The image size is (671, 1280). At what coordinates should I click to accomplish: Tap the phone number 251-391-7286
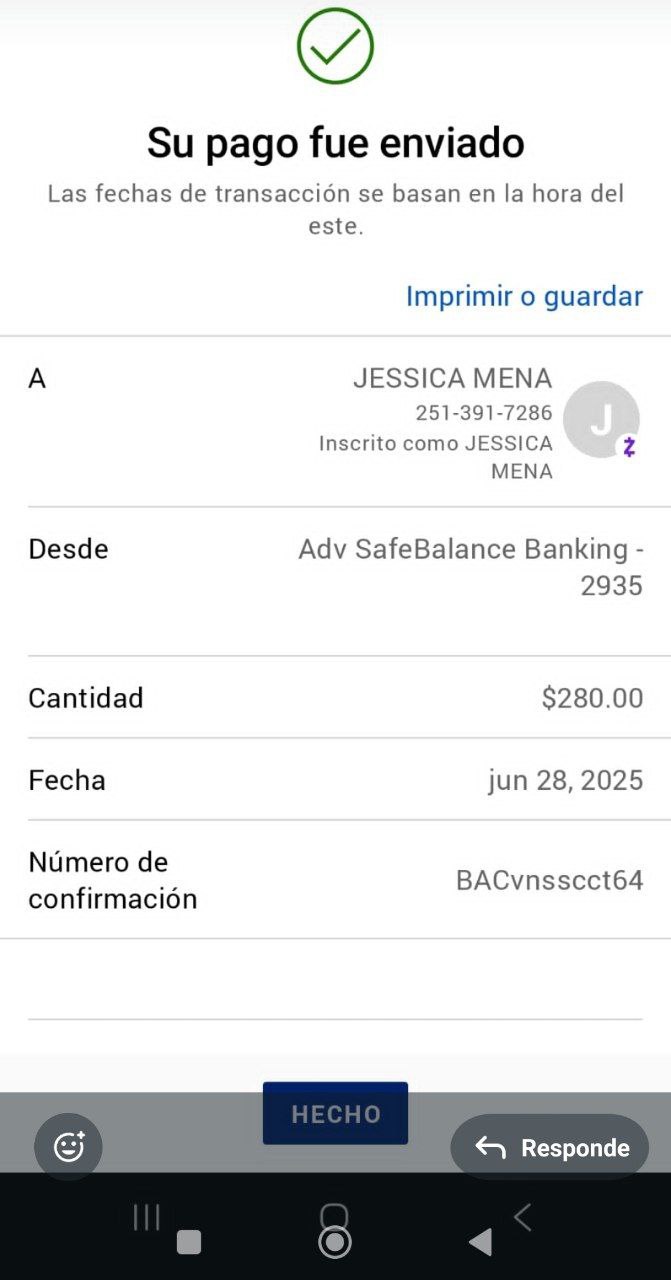[484, 413]
